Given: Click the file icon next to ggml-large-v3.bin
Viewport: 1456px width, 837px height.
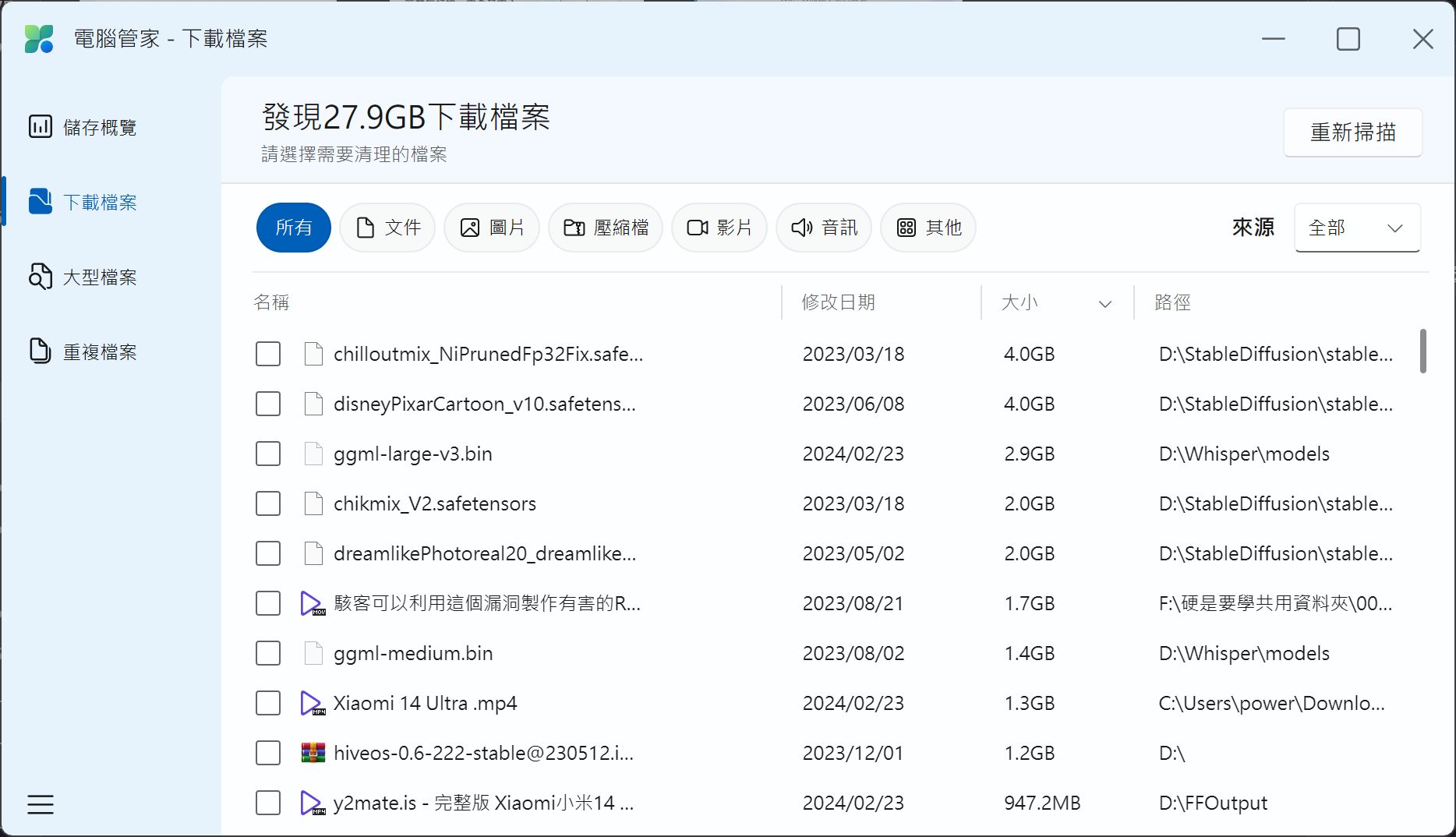Looking at the screenshot, I should pos(313,454).
